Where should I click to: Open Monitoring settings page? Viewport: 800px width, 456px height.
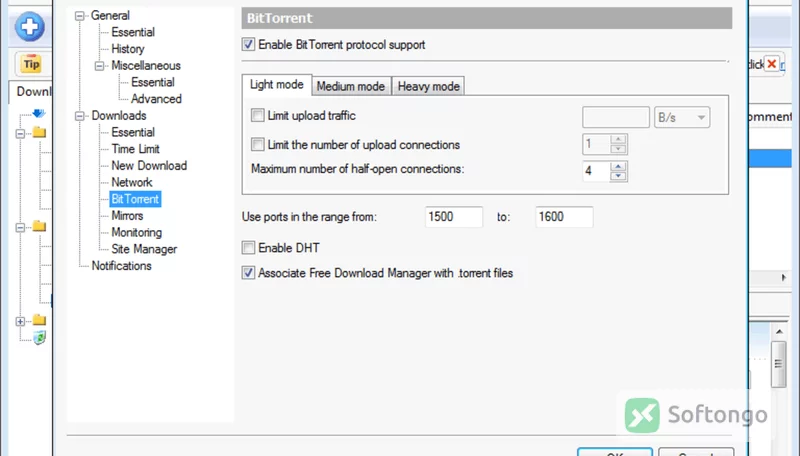click(136, 233)
